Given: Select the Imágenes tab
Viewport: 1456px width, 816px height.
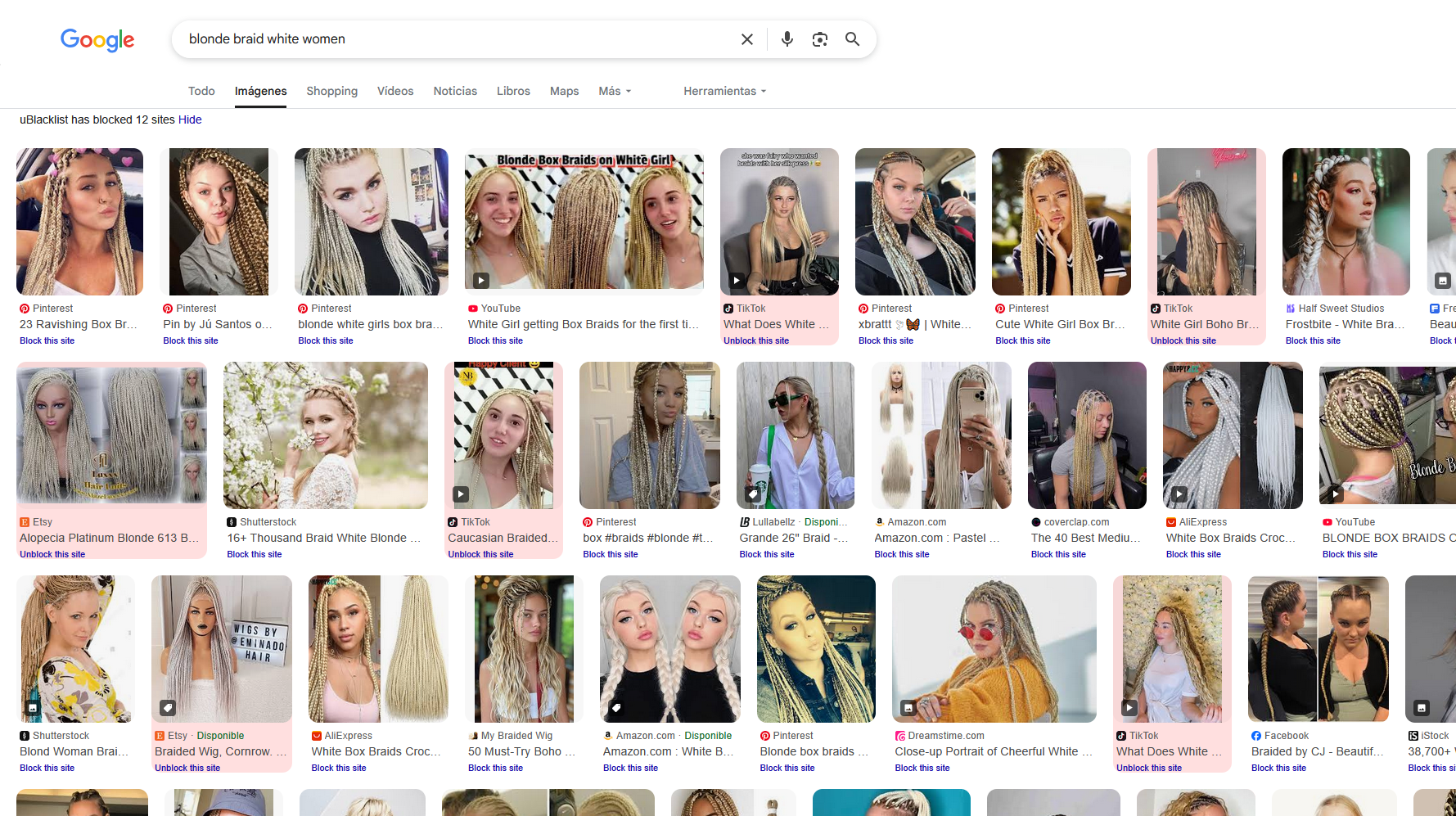Looking at the screenshot, I should click(260, 91).
